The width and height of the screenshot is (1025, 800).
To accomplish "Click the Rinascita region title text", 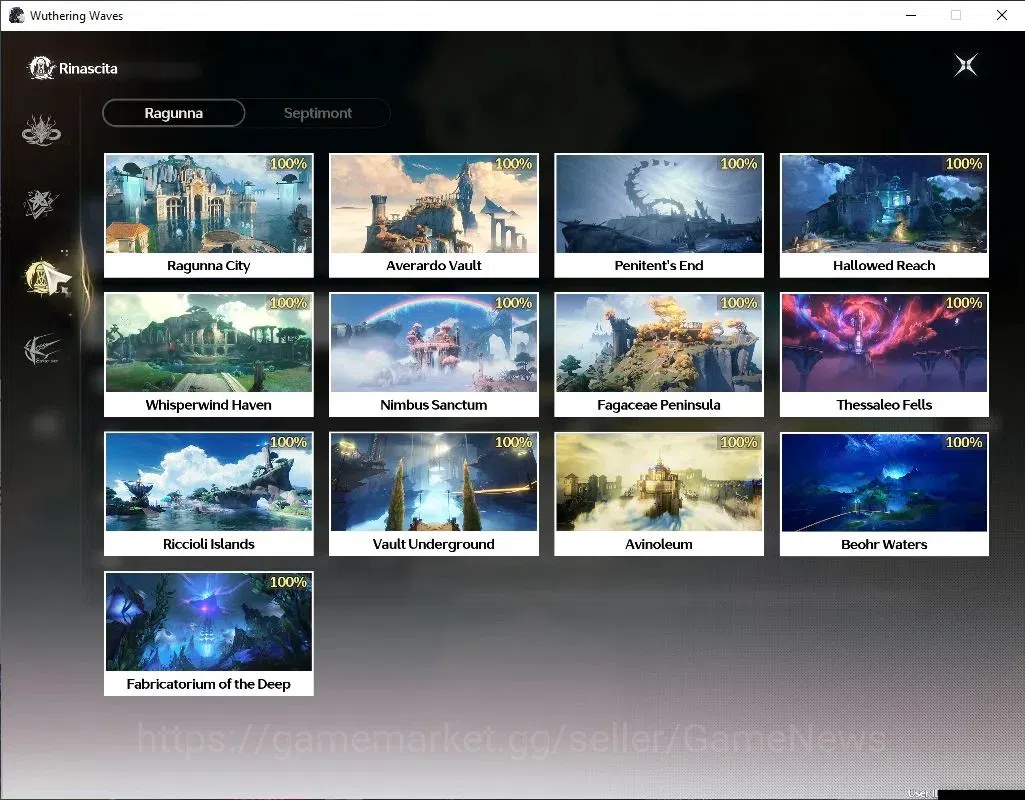I will pyautogui.click(x=88, y=69).
